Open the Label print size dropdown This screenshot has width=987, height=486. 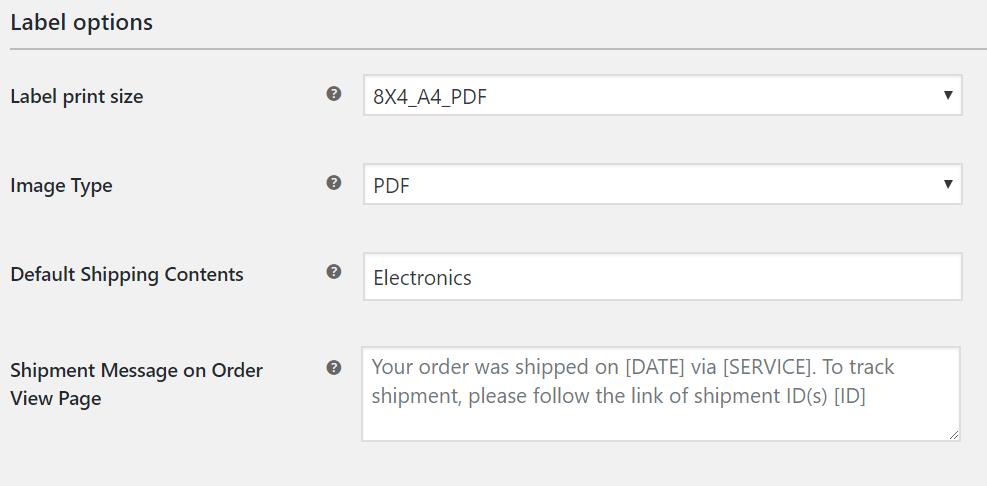click(662, 96)
